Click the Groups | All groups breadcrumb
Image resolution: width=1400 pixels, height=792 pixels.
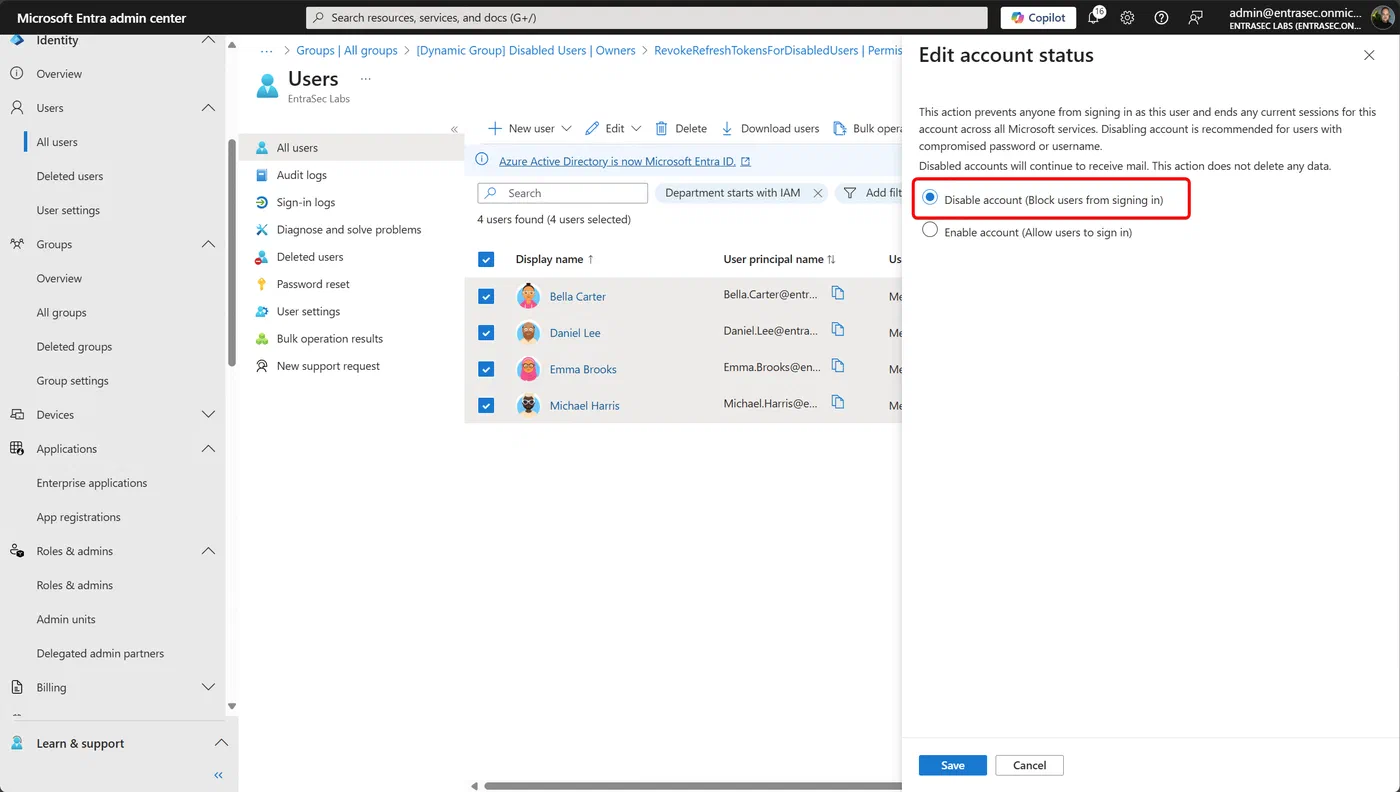pos(347,50)
